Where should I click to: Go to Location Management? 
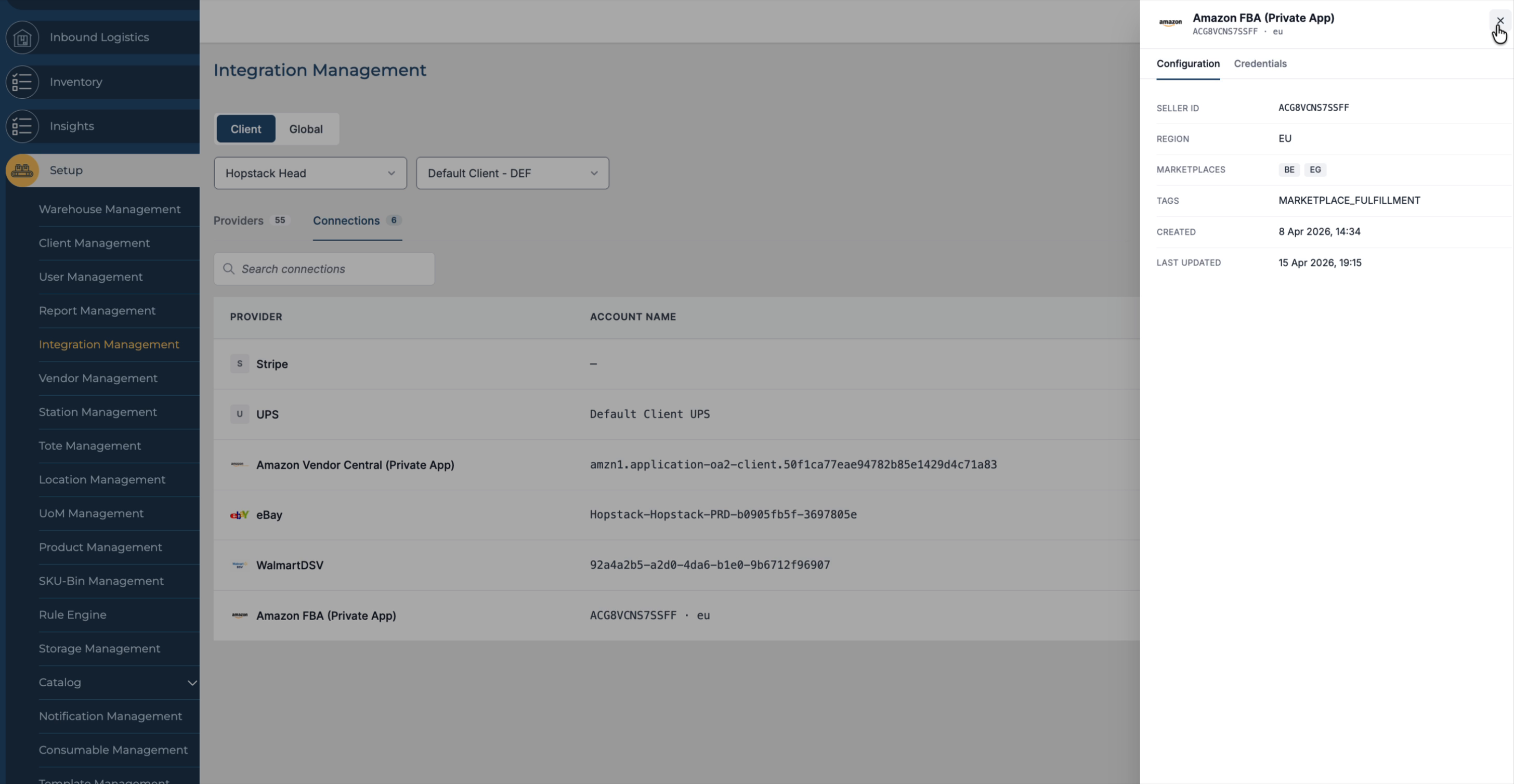(102, 480)
